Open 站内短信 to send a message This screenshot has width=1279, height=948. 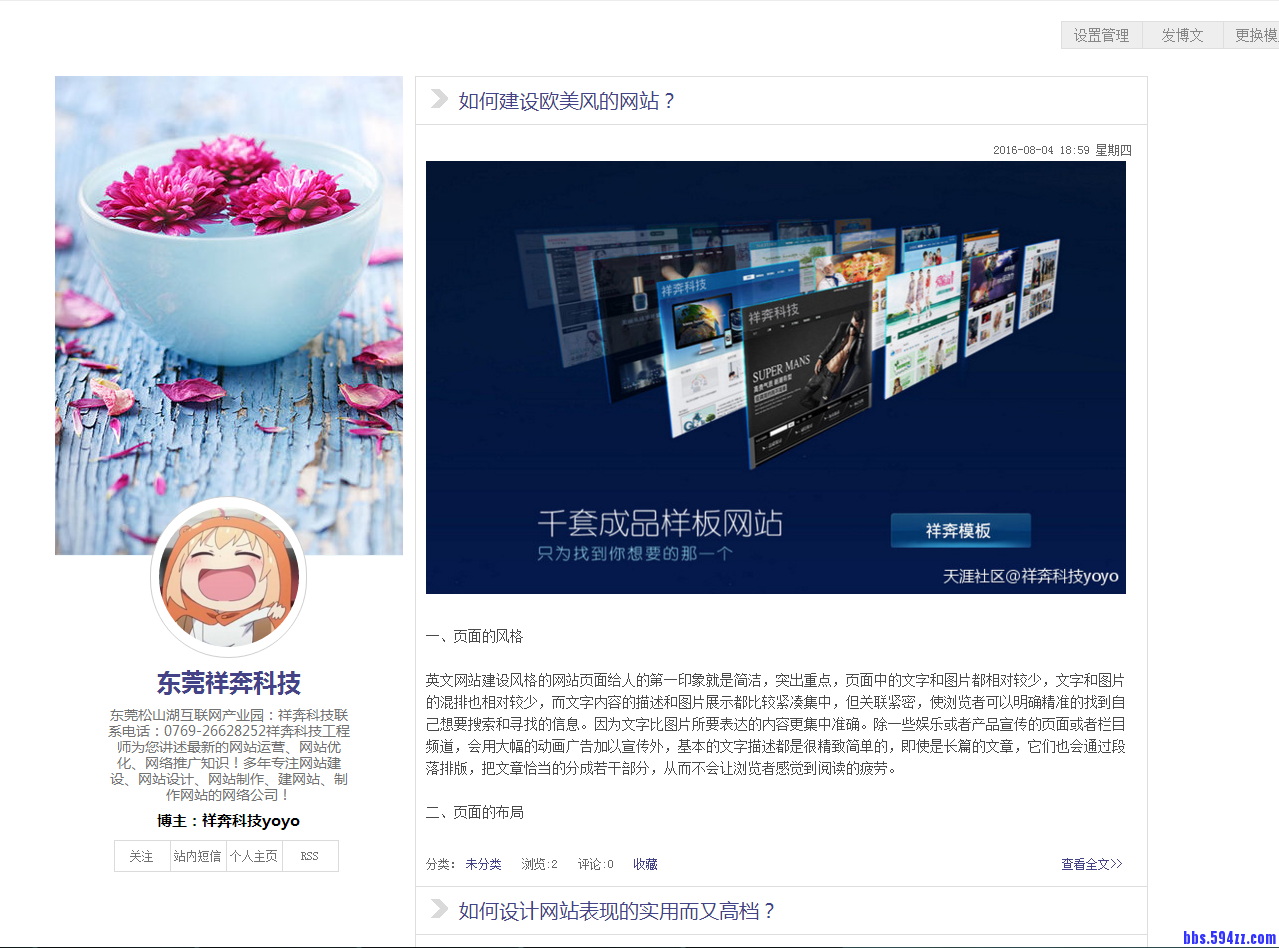pos(198,856)
